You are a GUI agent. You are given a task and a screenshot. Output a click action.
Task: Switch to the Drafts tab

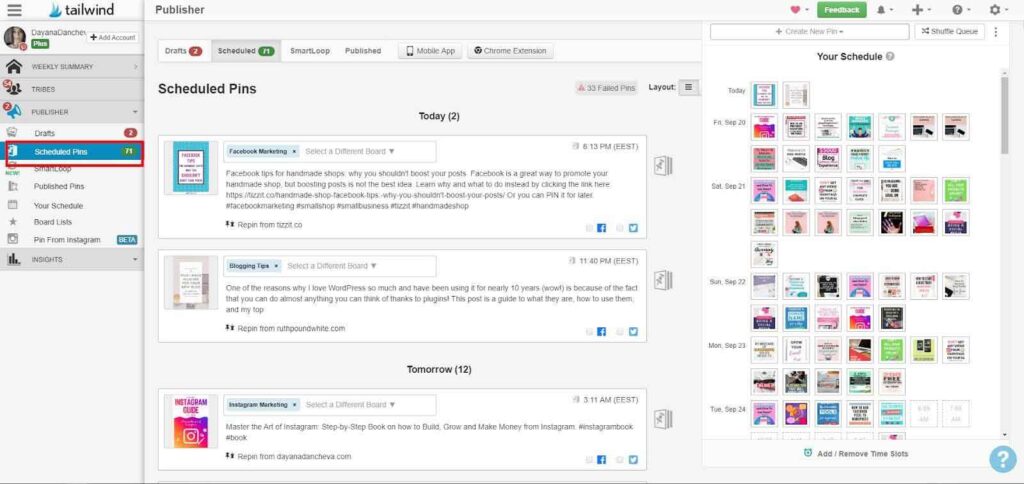click(x=184, y=51)
